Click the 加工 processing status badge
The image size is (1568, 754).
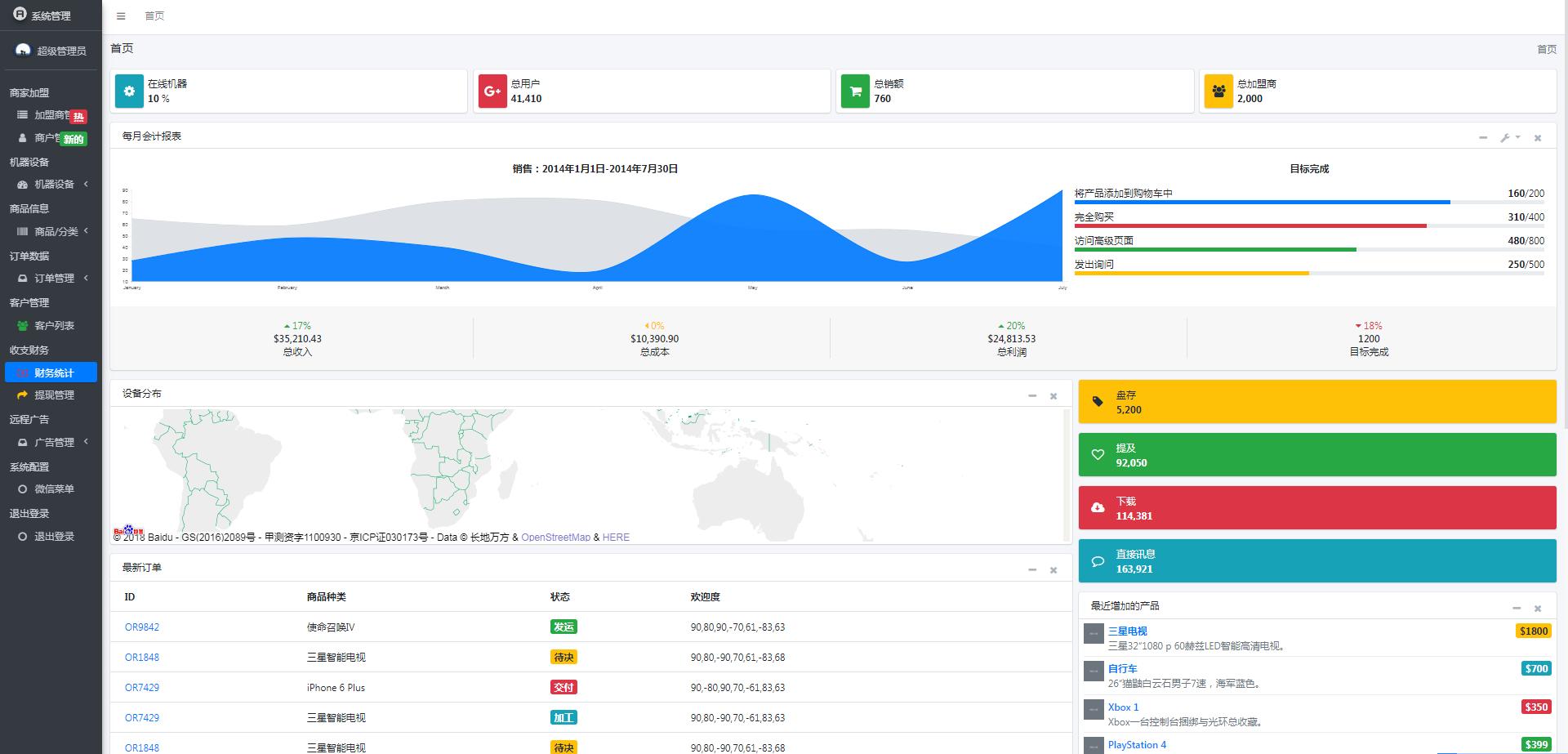[563, 718]
